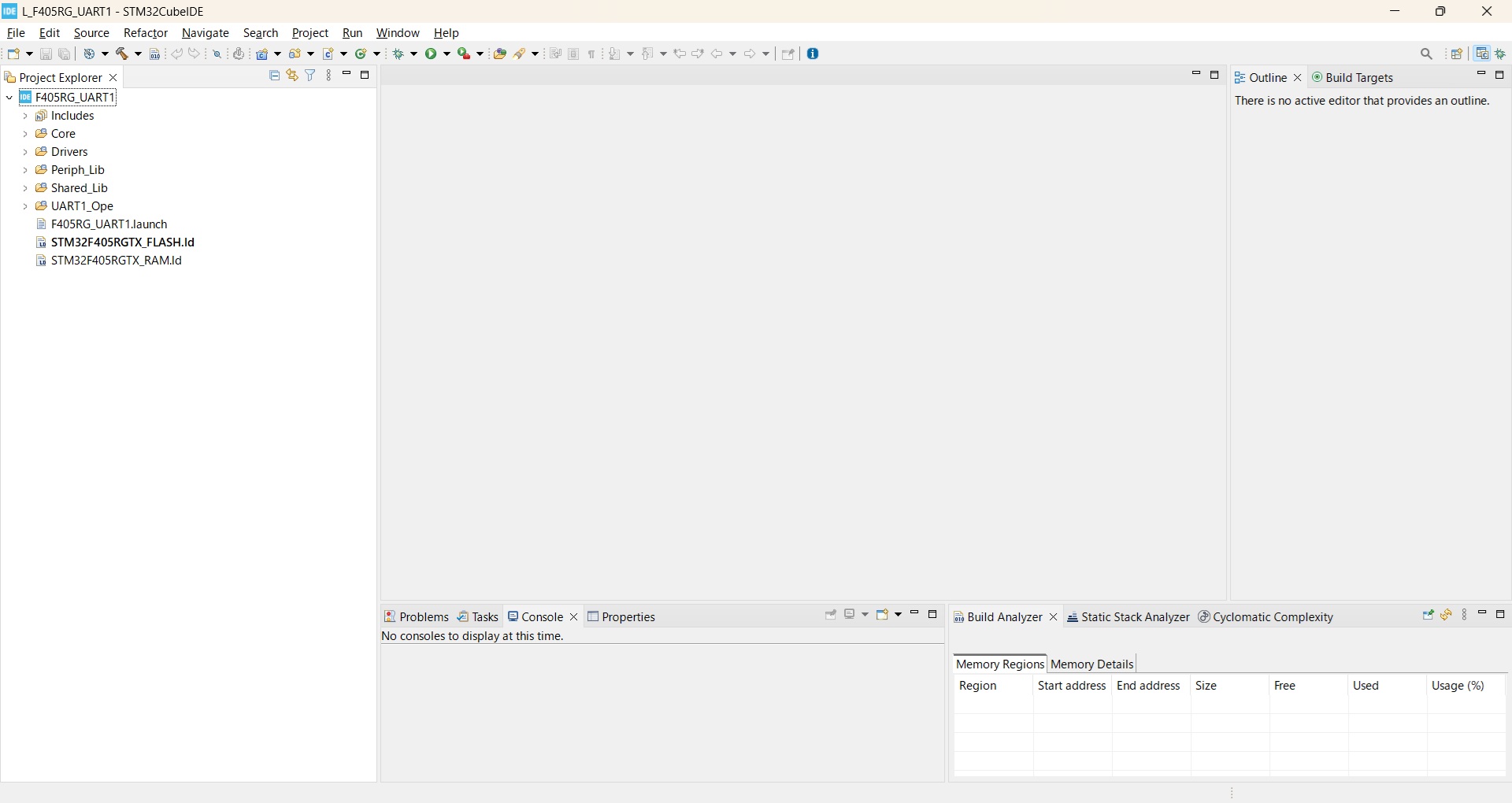
Task: Click the Run External Tools icon
Action: pos(465,54)
